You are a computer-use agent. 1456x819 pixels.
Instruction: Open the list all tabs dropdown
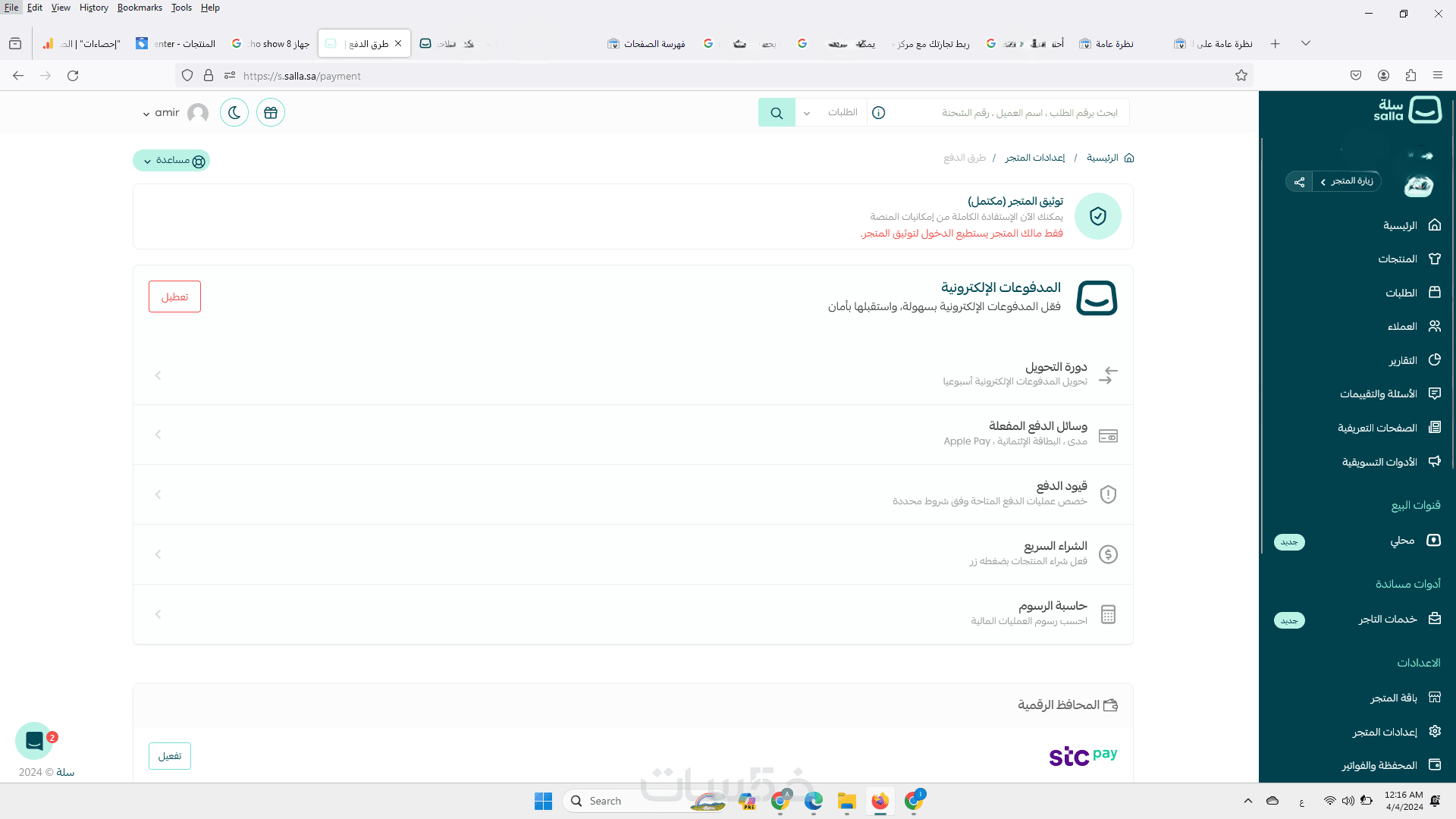(1306, 43)
